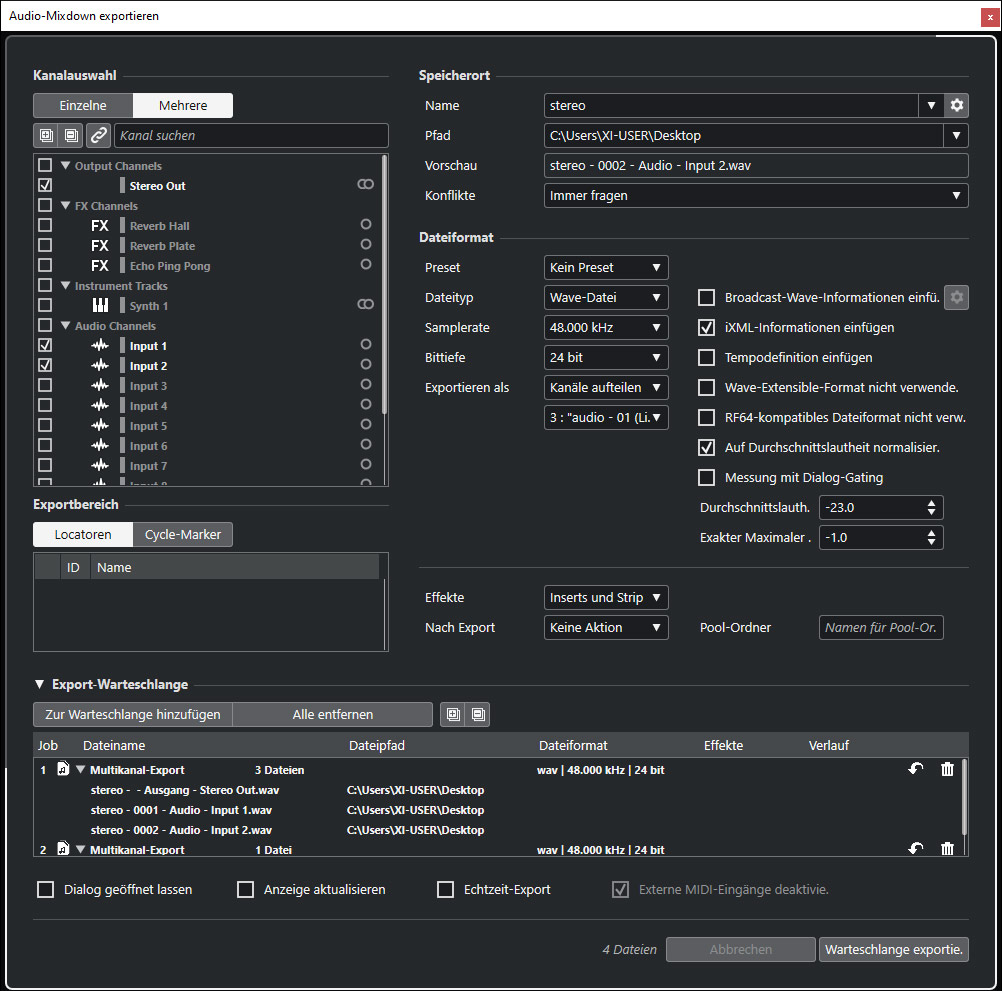Delete job 1 with trash icon
This screenshot has width=1002, height=991.
click(947, 769)
